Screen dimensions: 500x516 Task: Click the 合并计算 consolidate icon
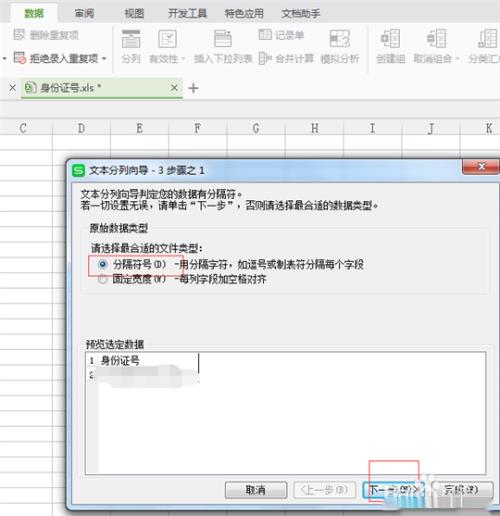click(x=265, y=59)
